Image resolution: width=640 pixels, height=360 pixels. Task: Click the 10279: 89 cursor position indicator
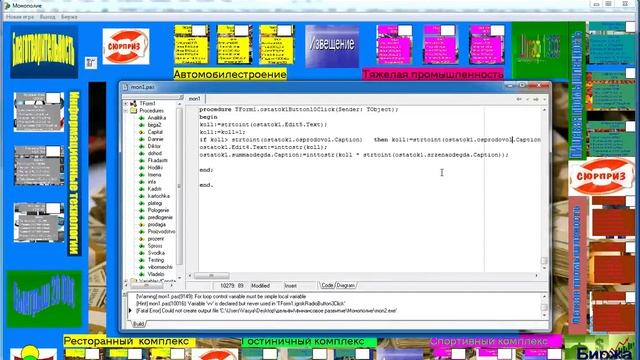(231, 286)
